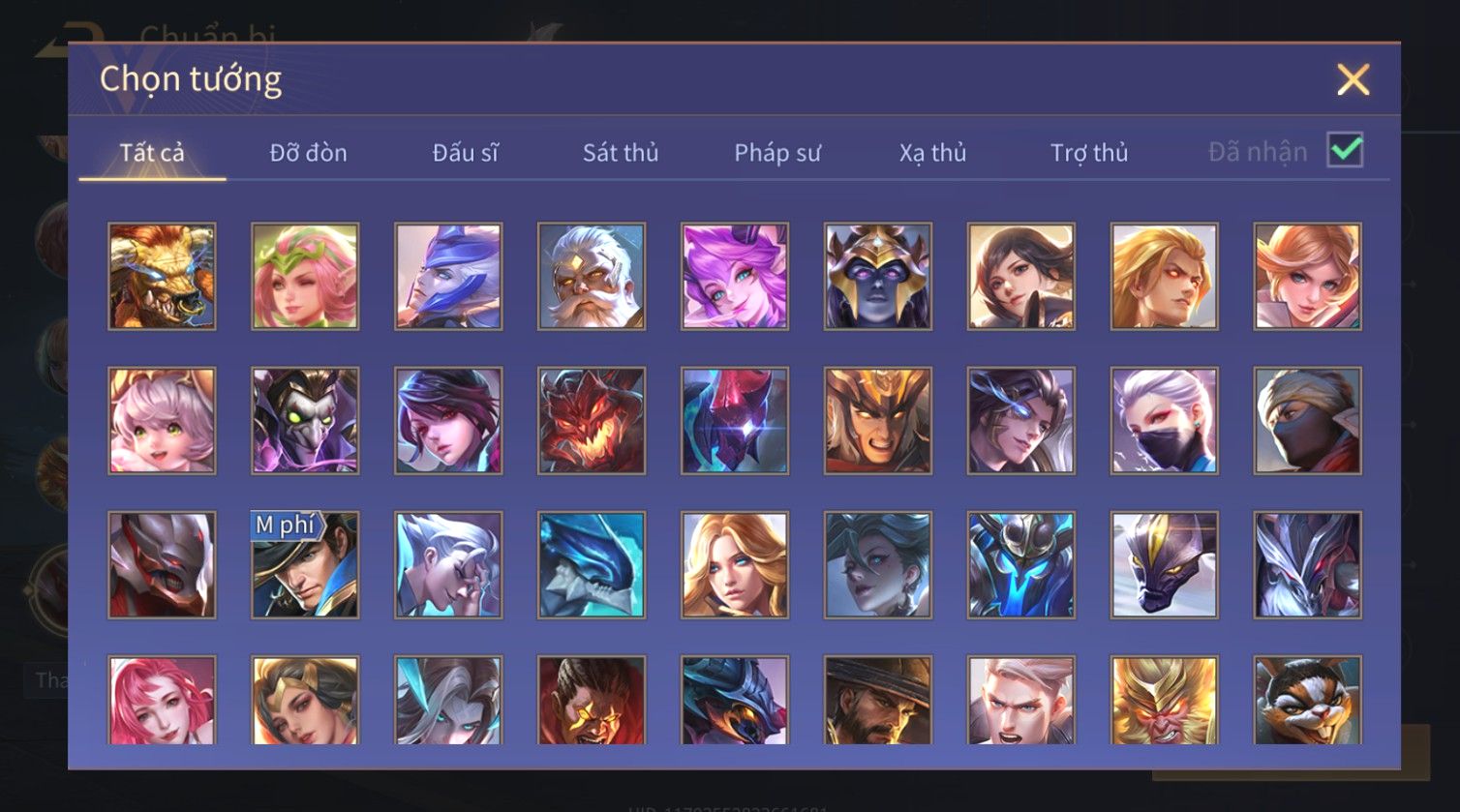1460x812 pixels.
Task: Switch to the 'Đỡ đòn' tab
Action: tap(308, 153)
